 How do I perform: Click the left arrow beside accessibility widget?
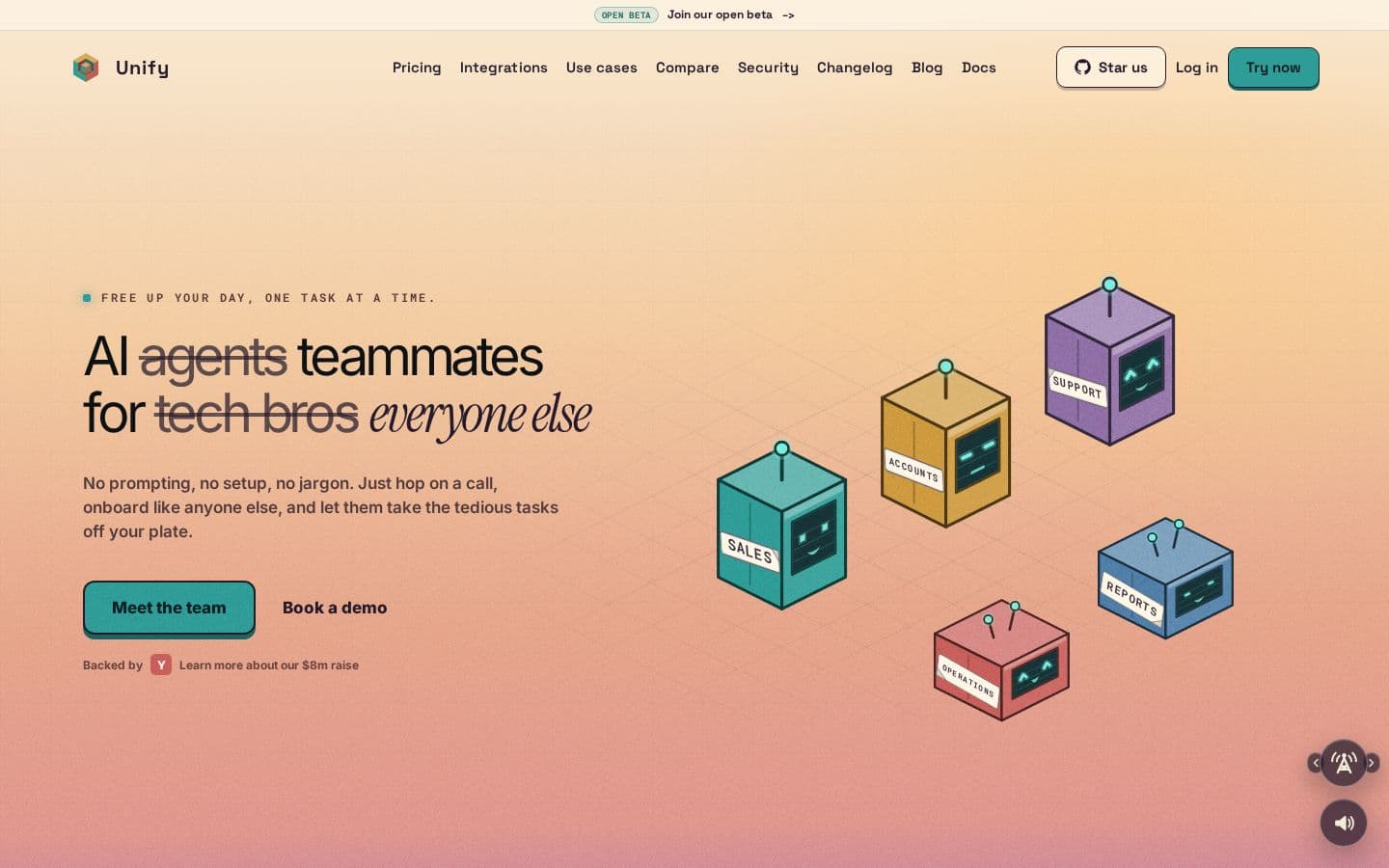(1315, 763)
